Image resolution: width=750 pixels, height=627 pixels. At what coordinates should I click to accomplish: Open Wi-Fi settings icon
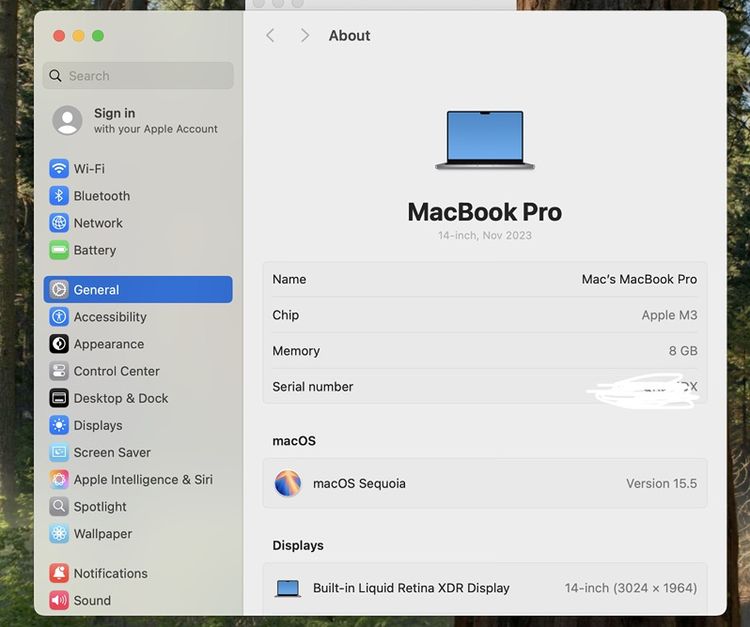pos(59,168)
